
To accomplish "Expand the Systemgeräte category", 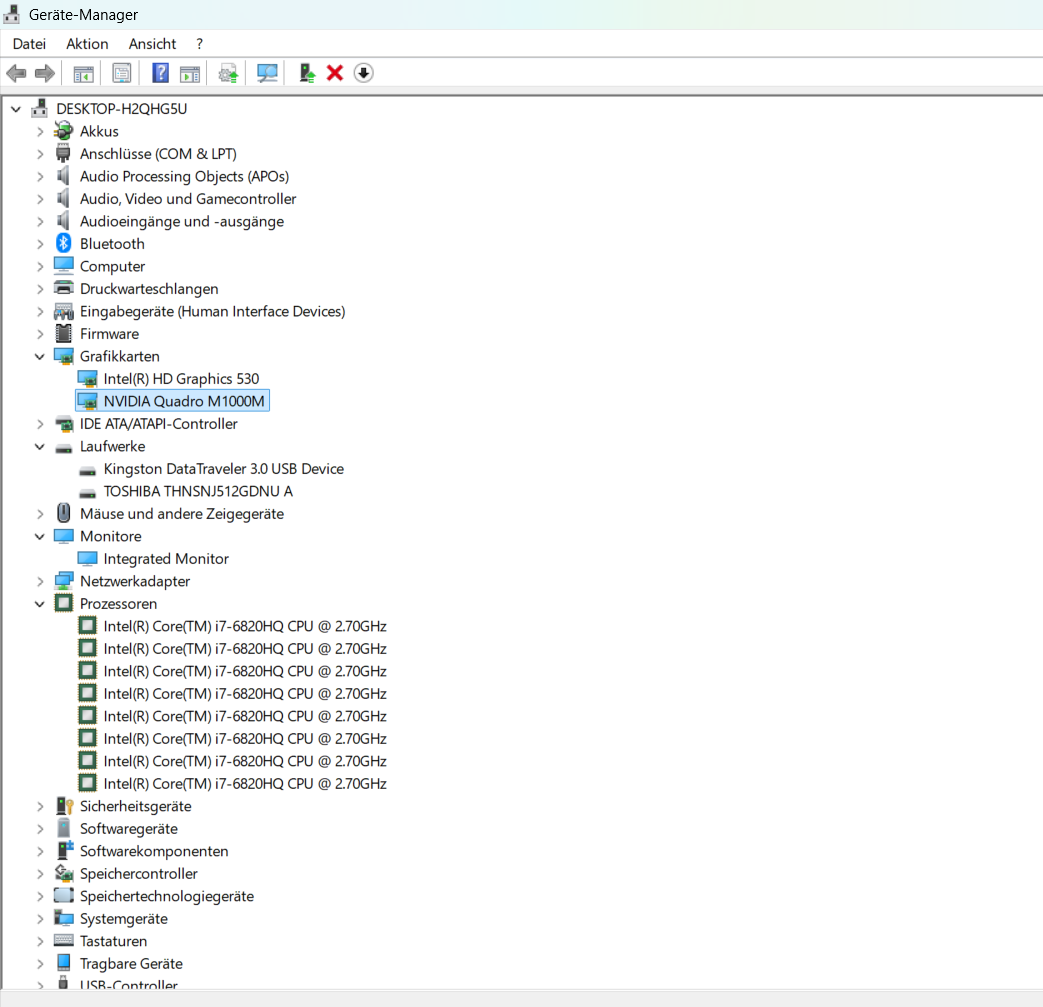I will [40, 919].
